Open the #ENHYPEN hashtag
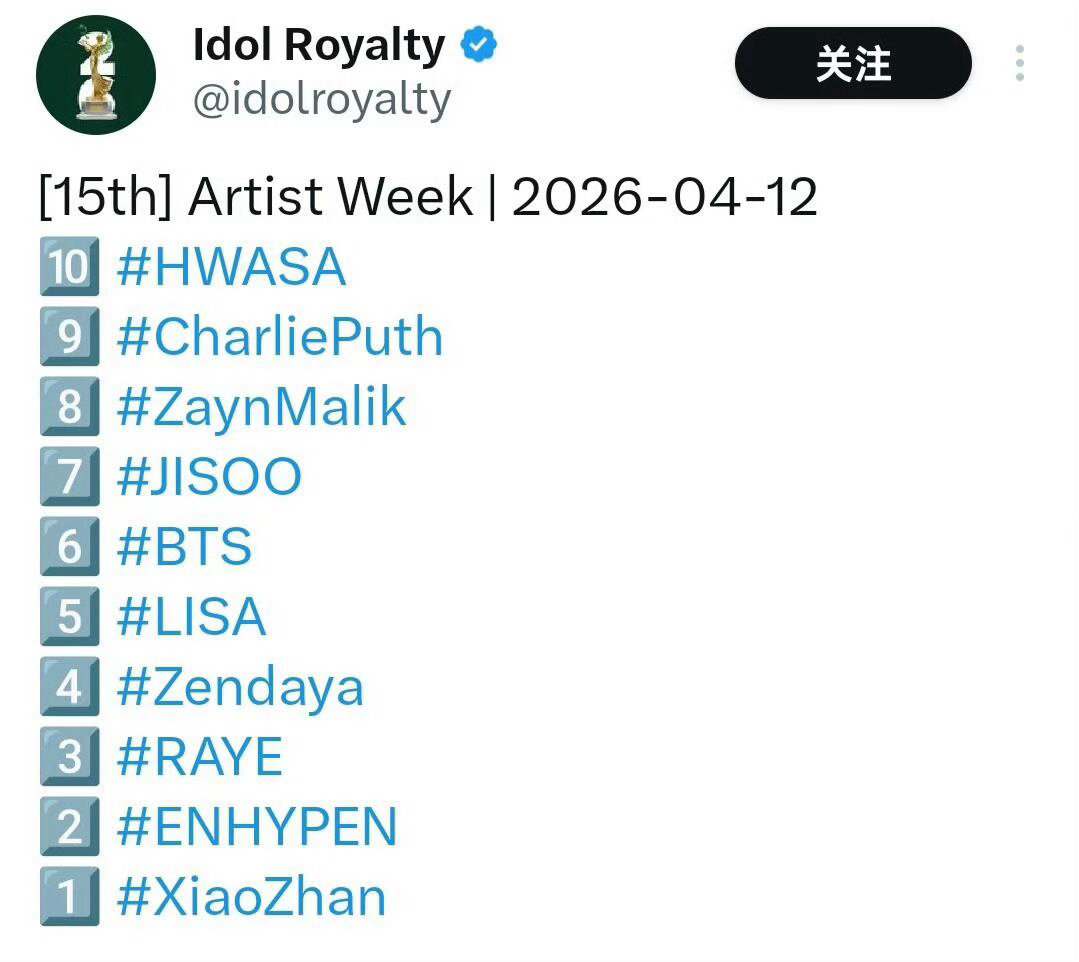This screenshot has width=1079, height=962. pos(256,826)
